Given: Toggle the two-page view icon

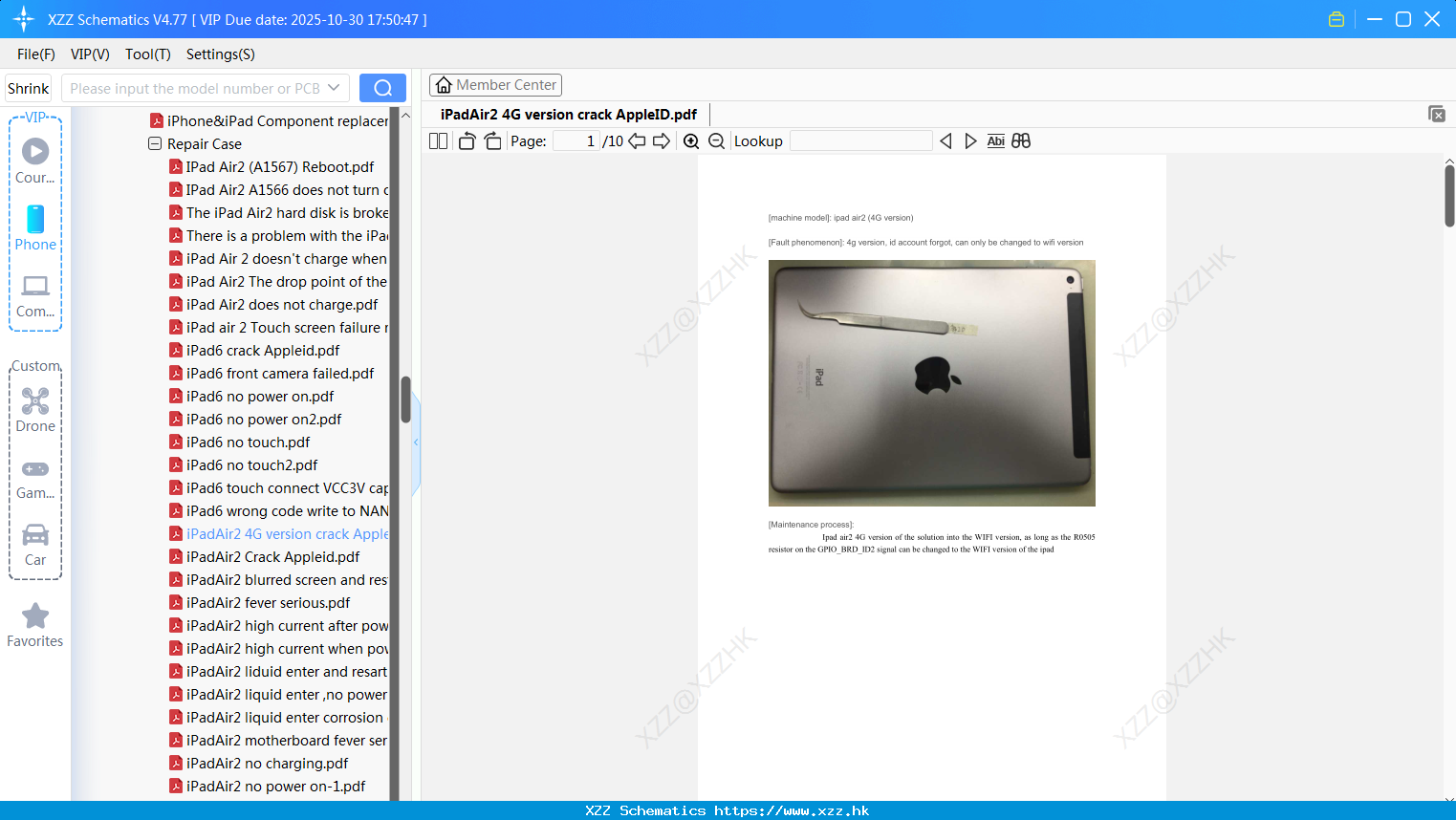Looking at the screenshot, I should [438, 141].
